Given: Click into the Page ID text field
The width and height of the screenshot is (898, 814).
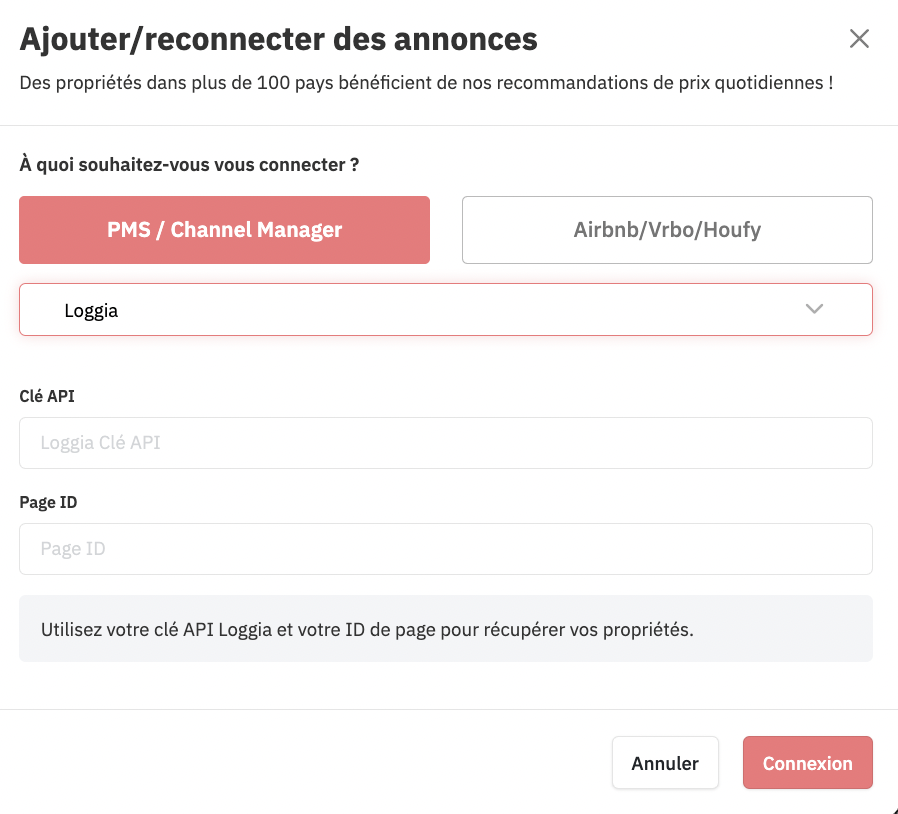Looking at the screenshot, I should pyautogui.click(x=445, y=549).
